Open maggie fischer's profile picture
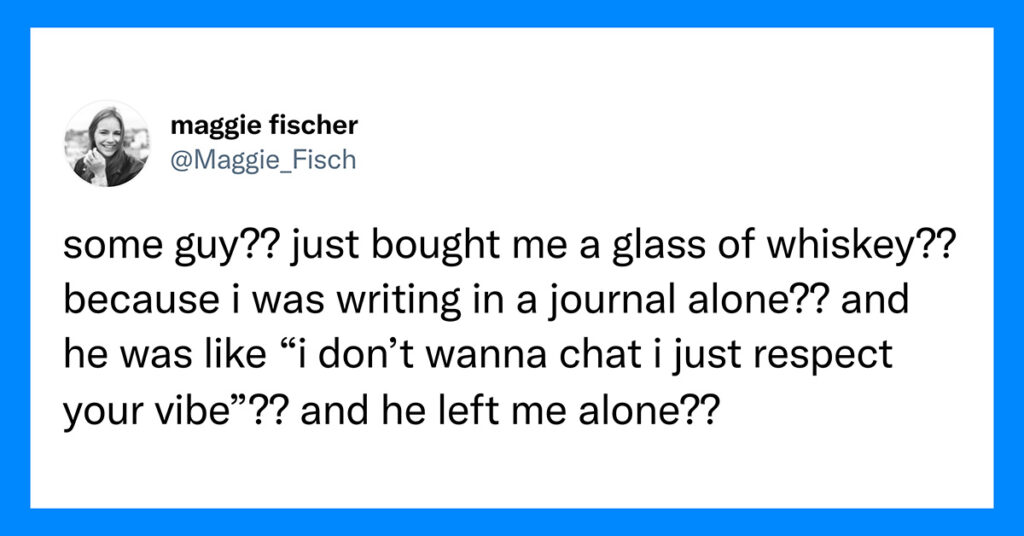Viewport: 1024px width, 536px height. [x=107, y=144]
